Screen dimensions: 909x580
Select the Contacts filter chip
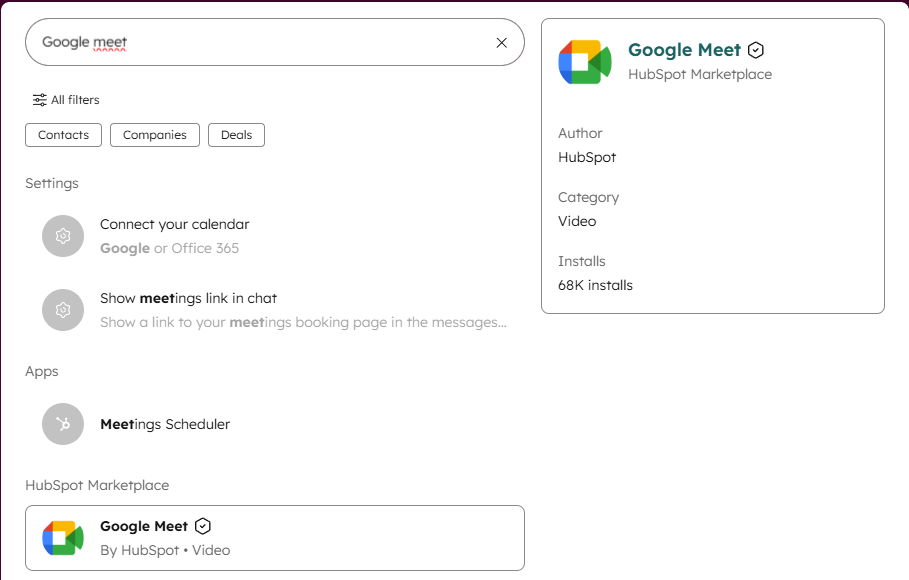[63, 135]
